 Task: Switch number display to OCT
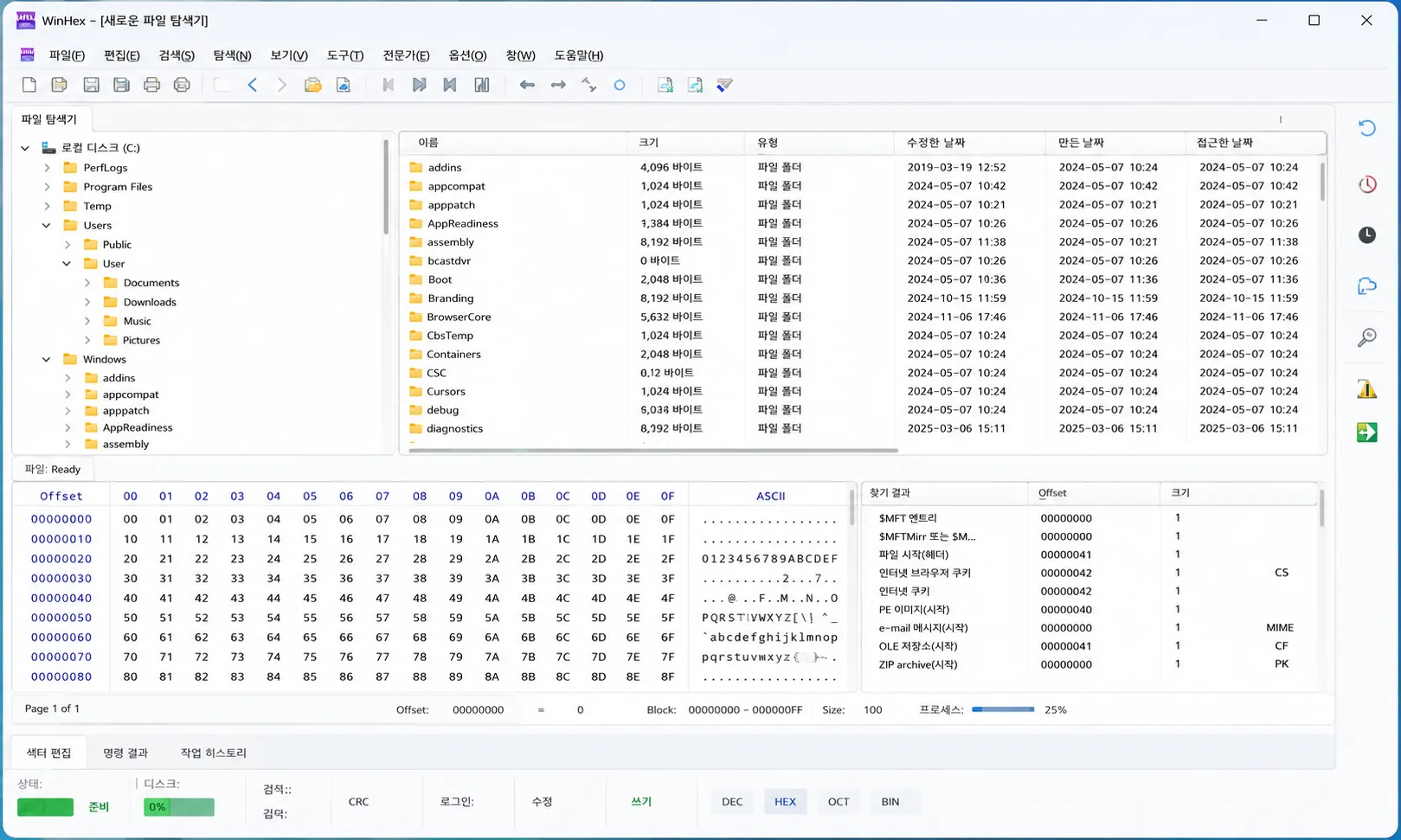[839, 802]
